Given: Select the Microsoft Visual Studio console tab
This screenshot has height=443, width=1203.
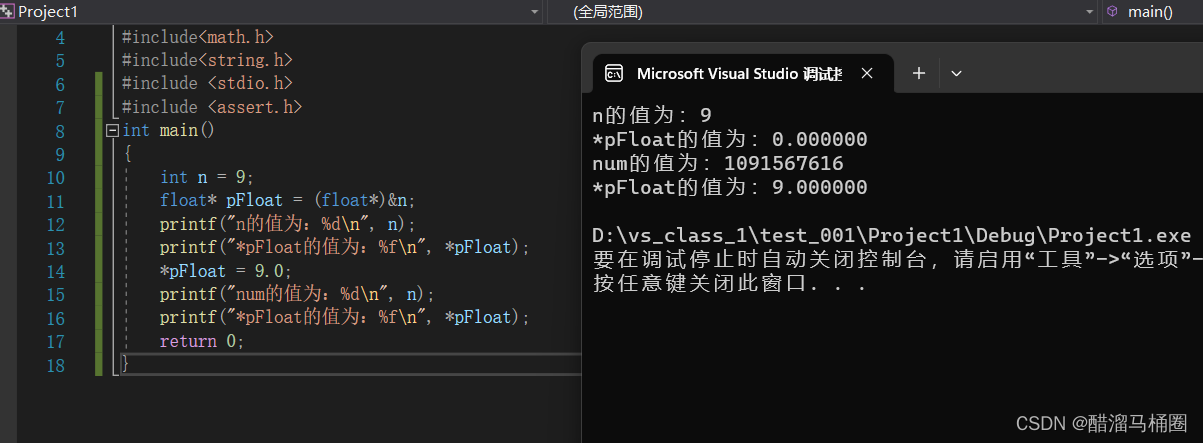Looking at the screenshot, I should [x=738, y=73].
